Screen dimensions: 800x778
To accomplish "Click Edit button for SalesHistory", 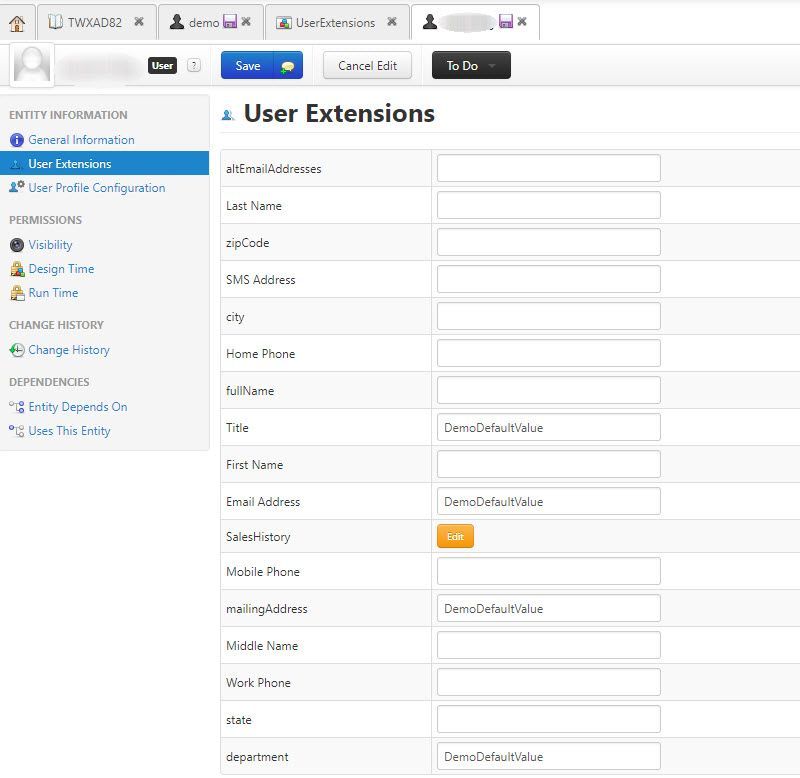I will [455, 536].
